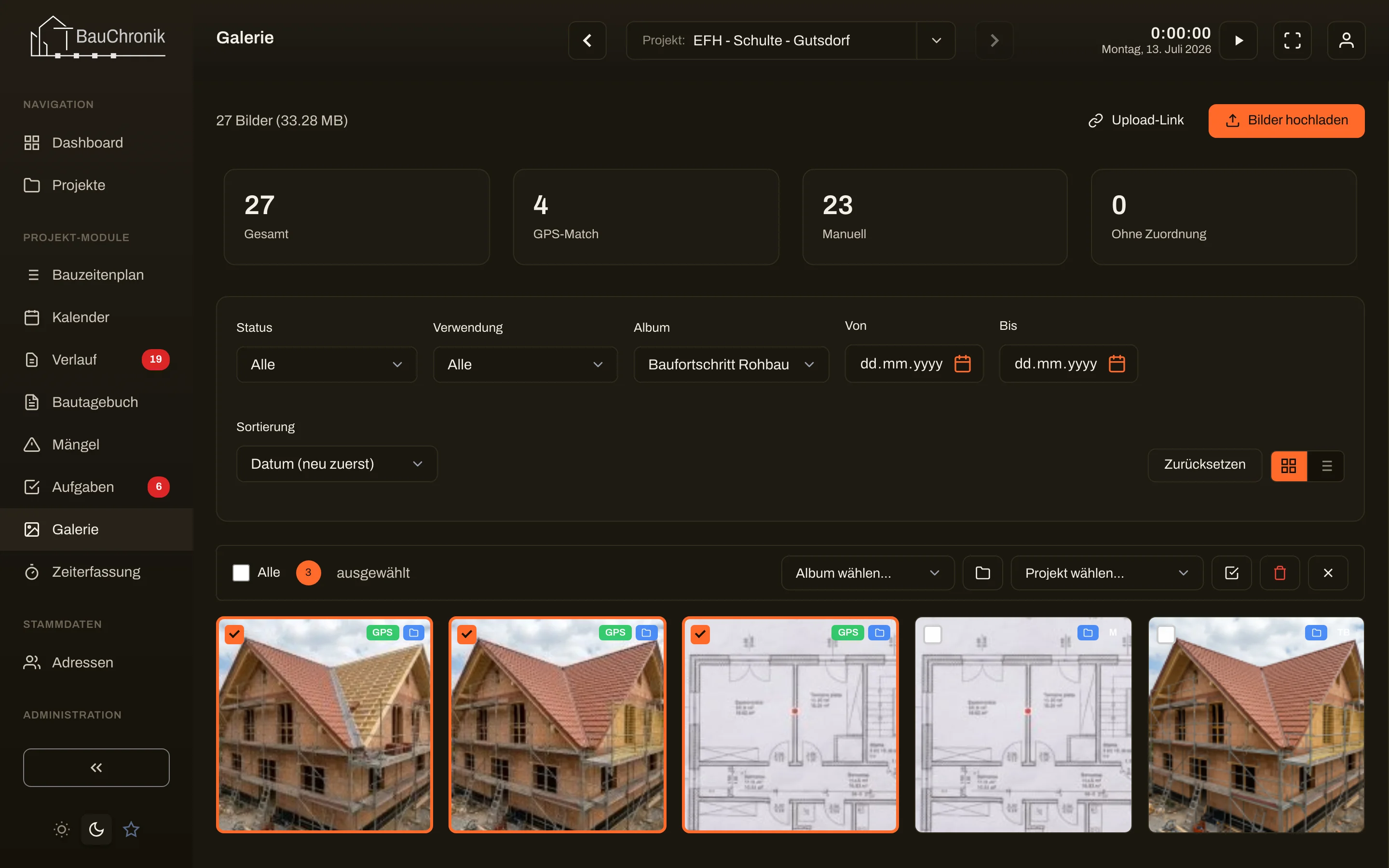Screen dimensions: 1389x868
Task: Collapse the sidebar with double chevron
Action: coord(96,768)
